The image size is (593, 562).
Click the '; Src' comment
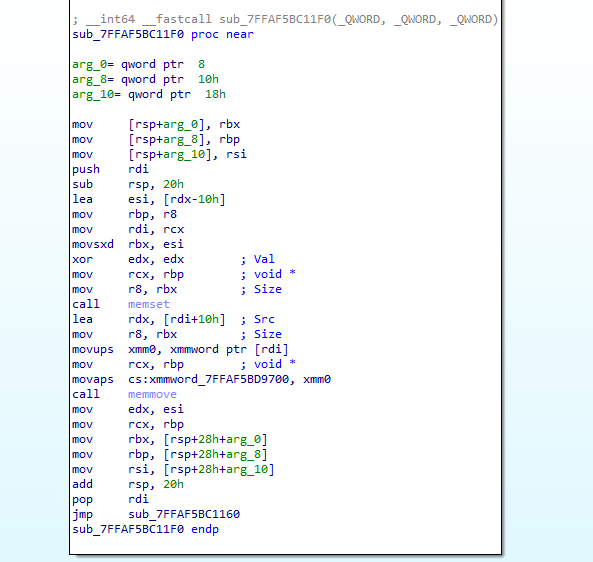[258, 319]
